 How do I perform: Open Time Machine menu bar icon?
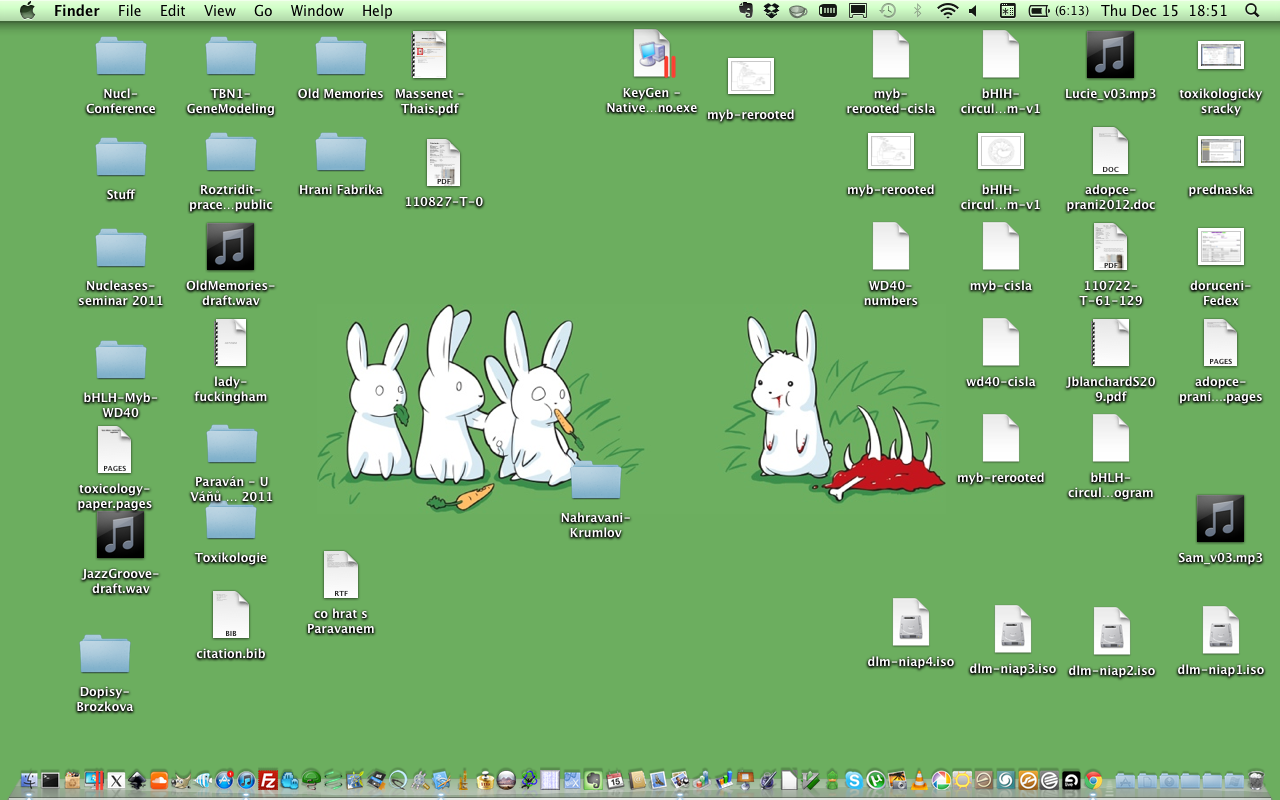point(887,10)
